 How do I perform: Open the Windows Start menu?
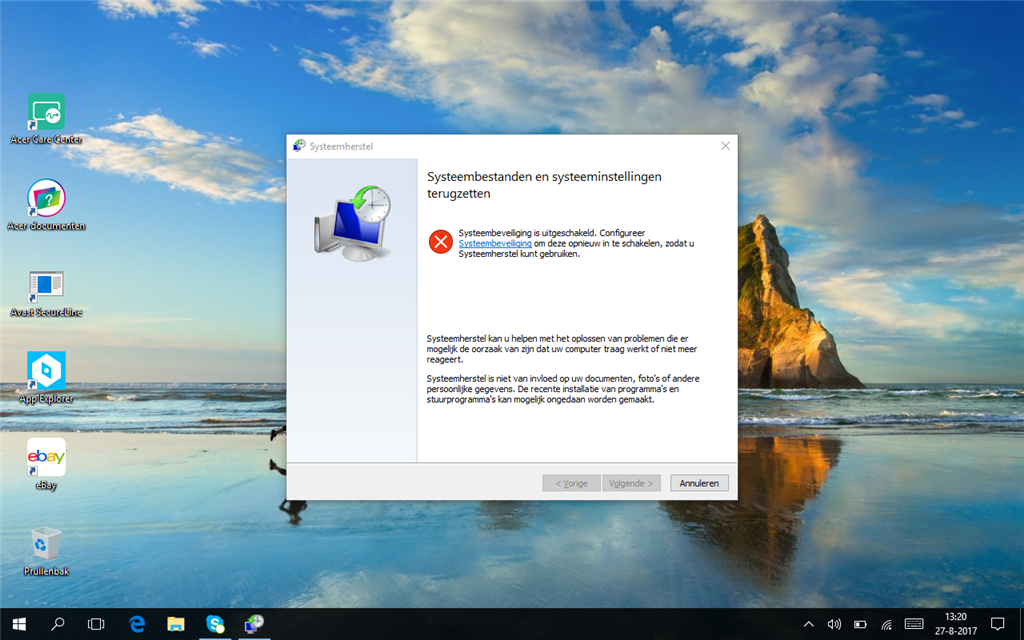[19, 624]
